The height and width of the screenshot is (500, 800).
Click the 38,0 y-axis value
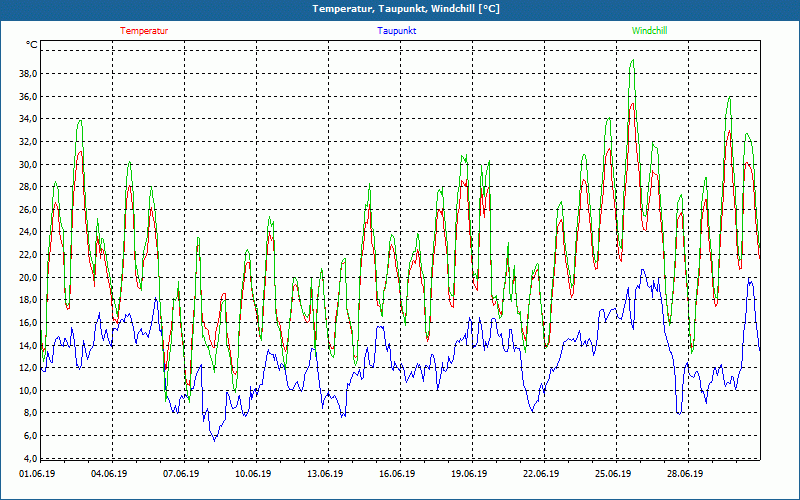[x=28, y=73]
